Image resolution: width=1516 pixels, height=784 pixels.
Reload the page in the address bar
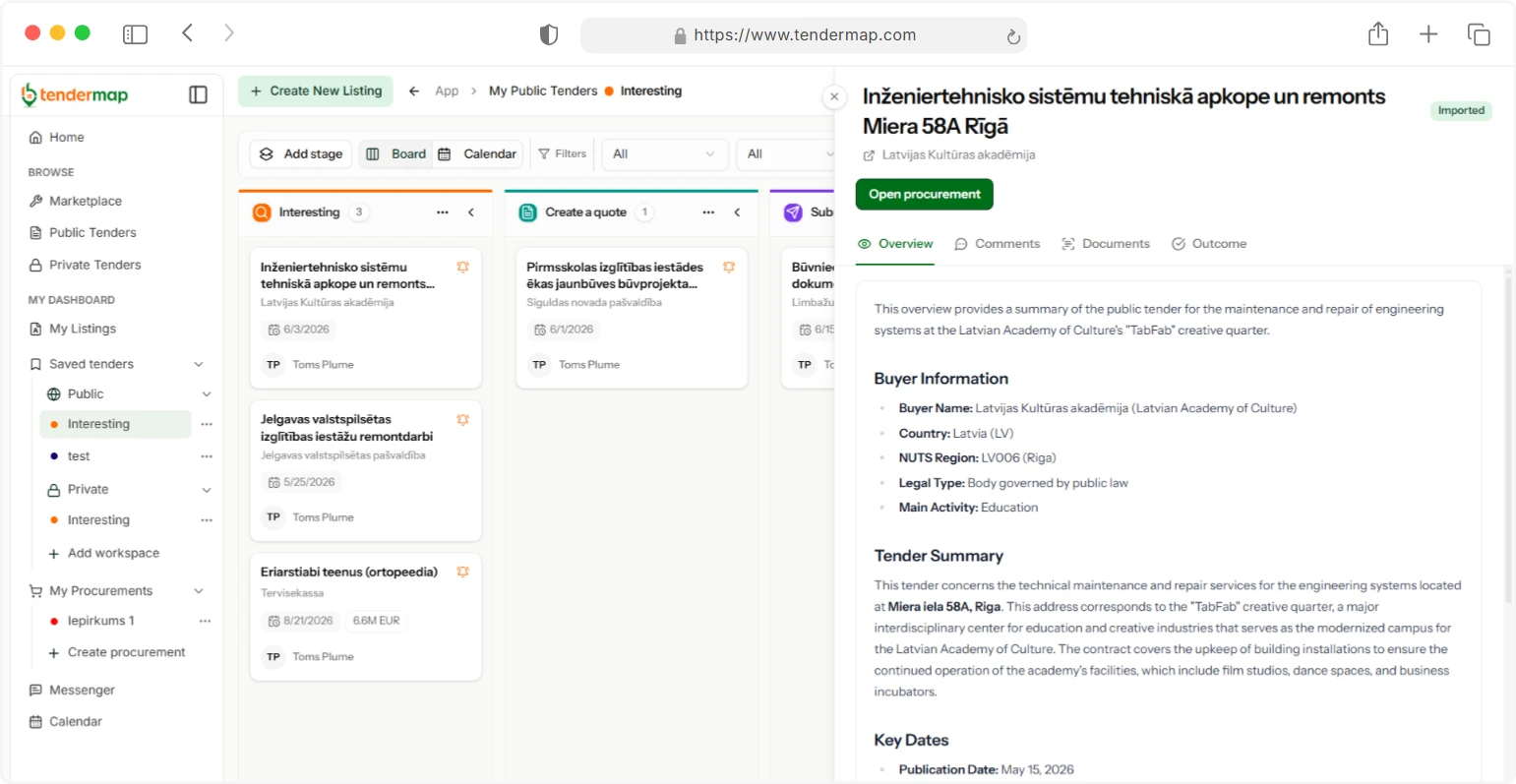pyautogui.click(x=1013, y=36)
